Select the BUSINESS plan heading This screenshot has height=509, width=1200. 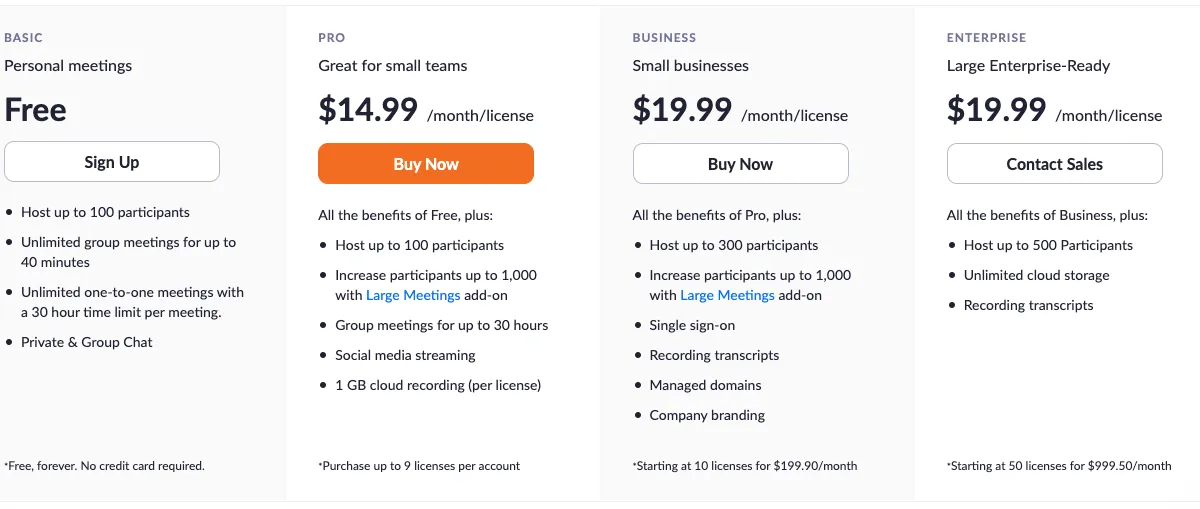(664, 38)
